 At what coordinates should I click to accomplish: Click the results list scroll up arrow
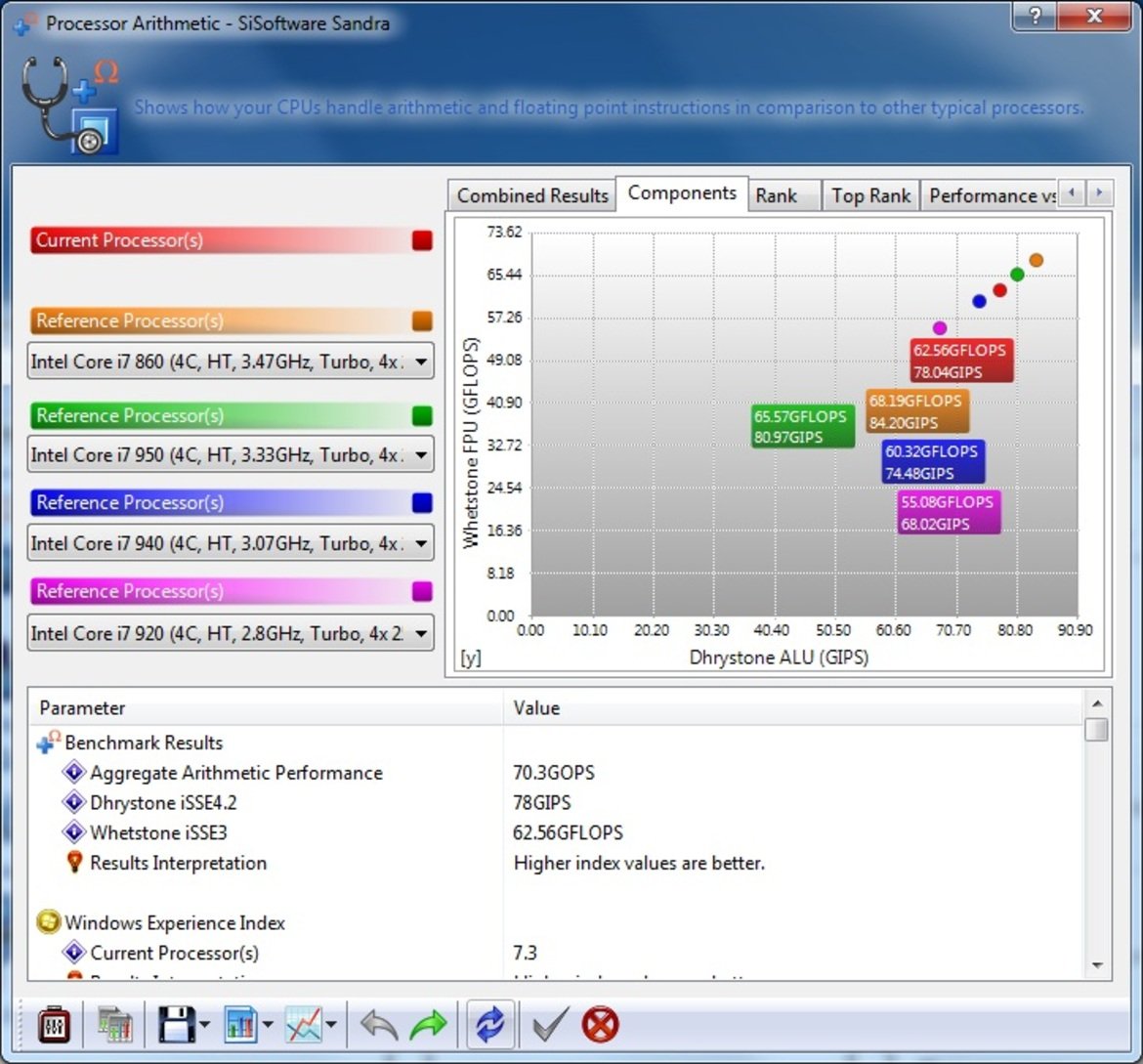tap(1096, 703)
